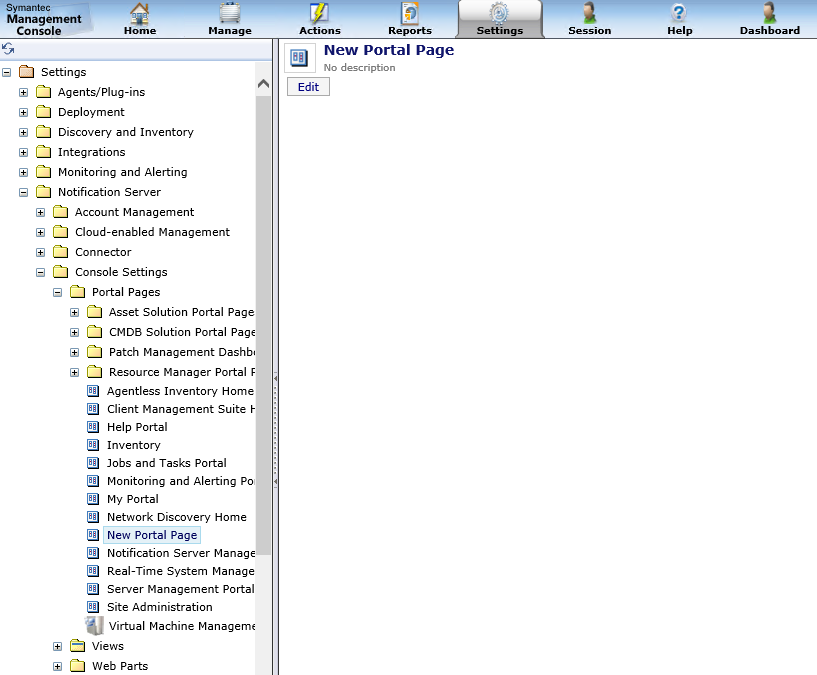Screen dimensions: 817x675
Task: Open the Session menu
Action: (589, 20)
